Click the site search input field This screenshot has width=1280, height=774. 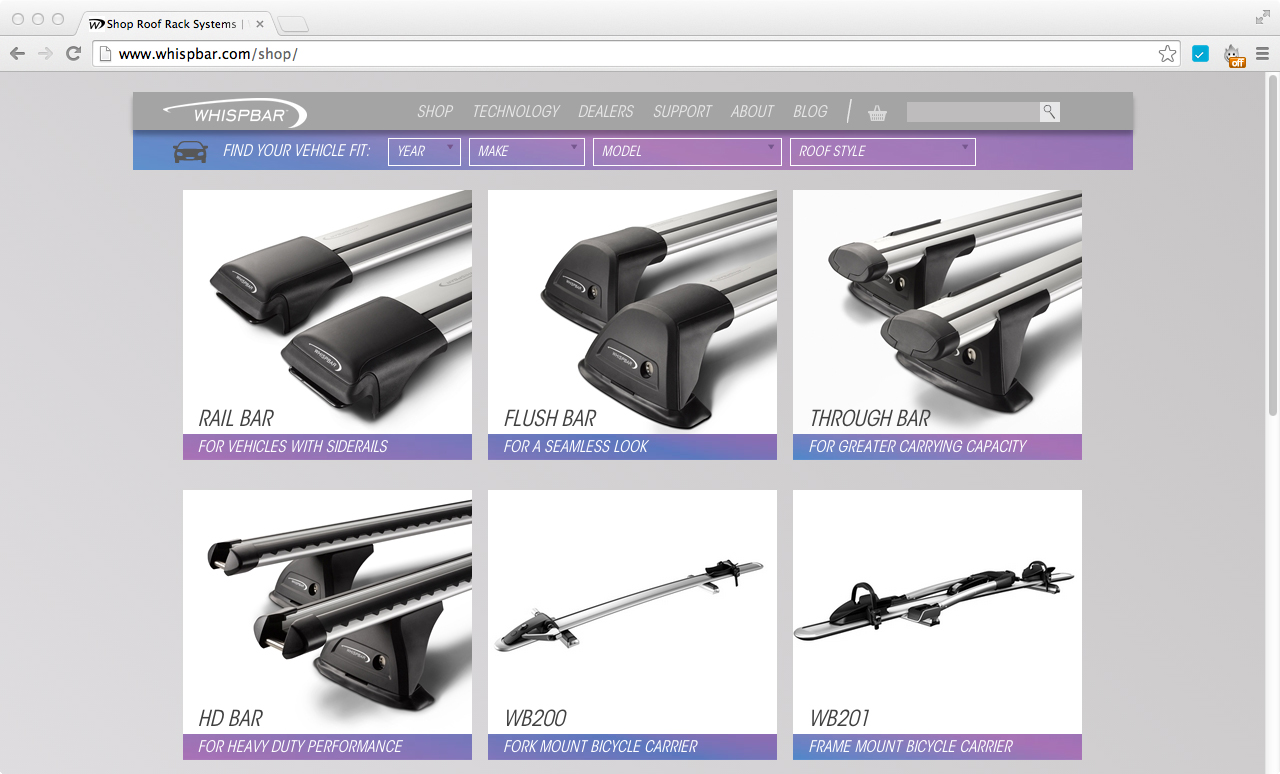tap(972, 112)
